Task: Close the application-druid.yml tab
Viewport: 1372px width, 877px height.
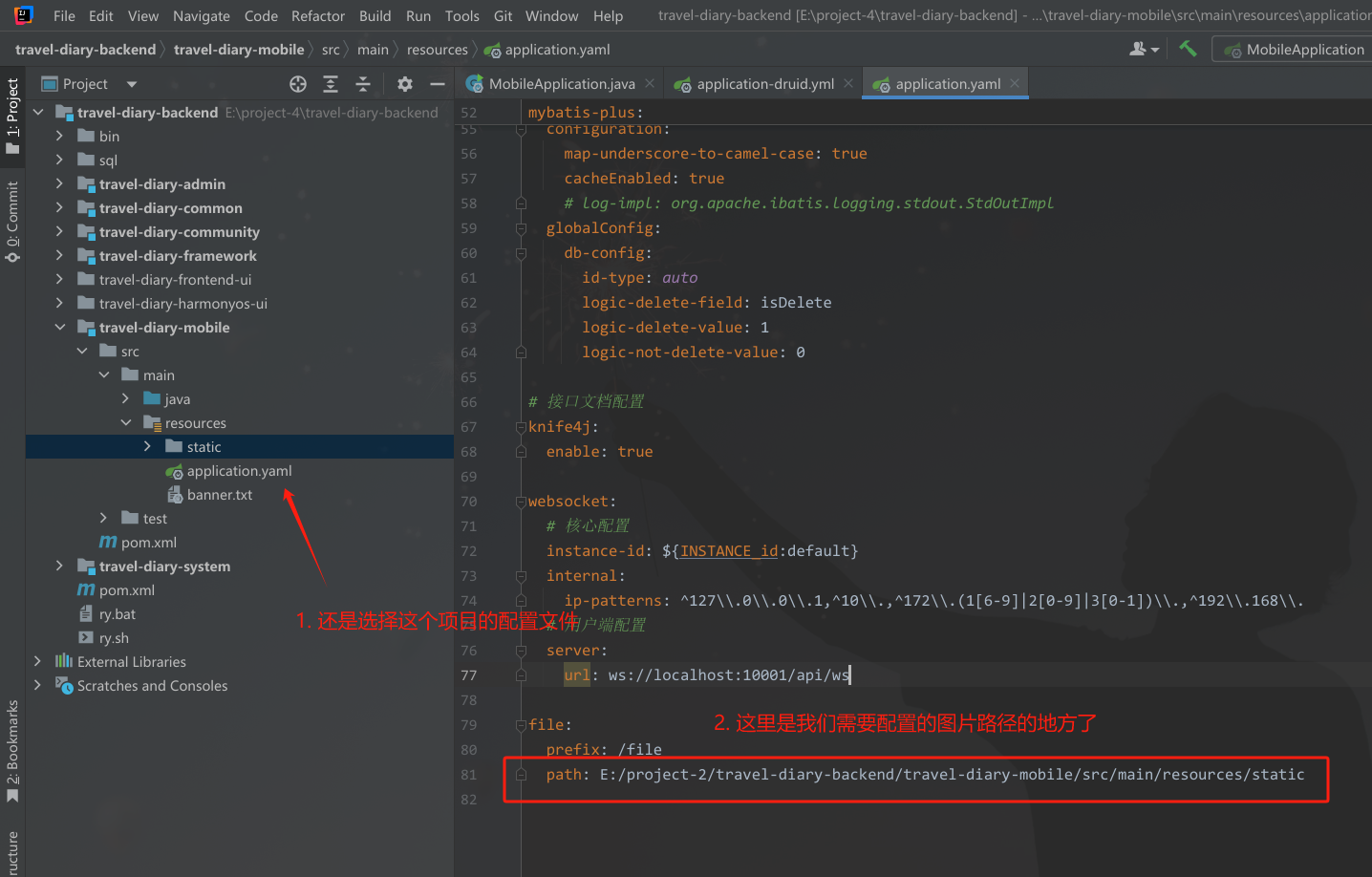Action: (x=848, y=83)
